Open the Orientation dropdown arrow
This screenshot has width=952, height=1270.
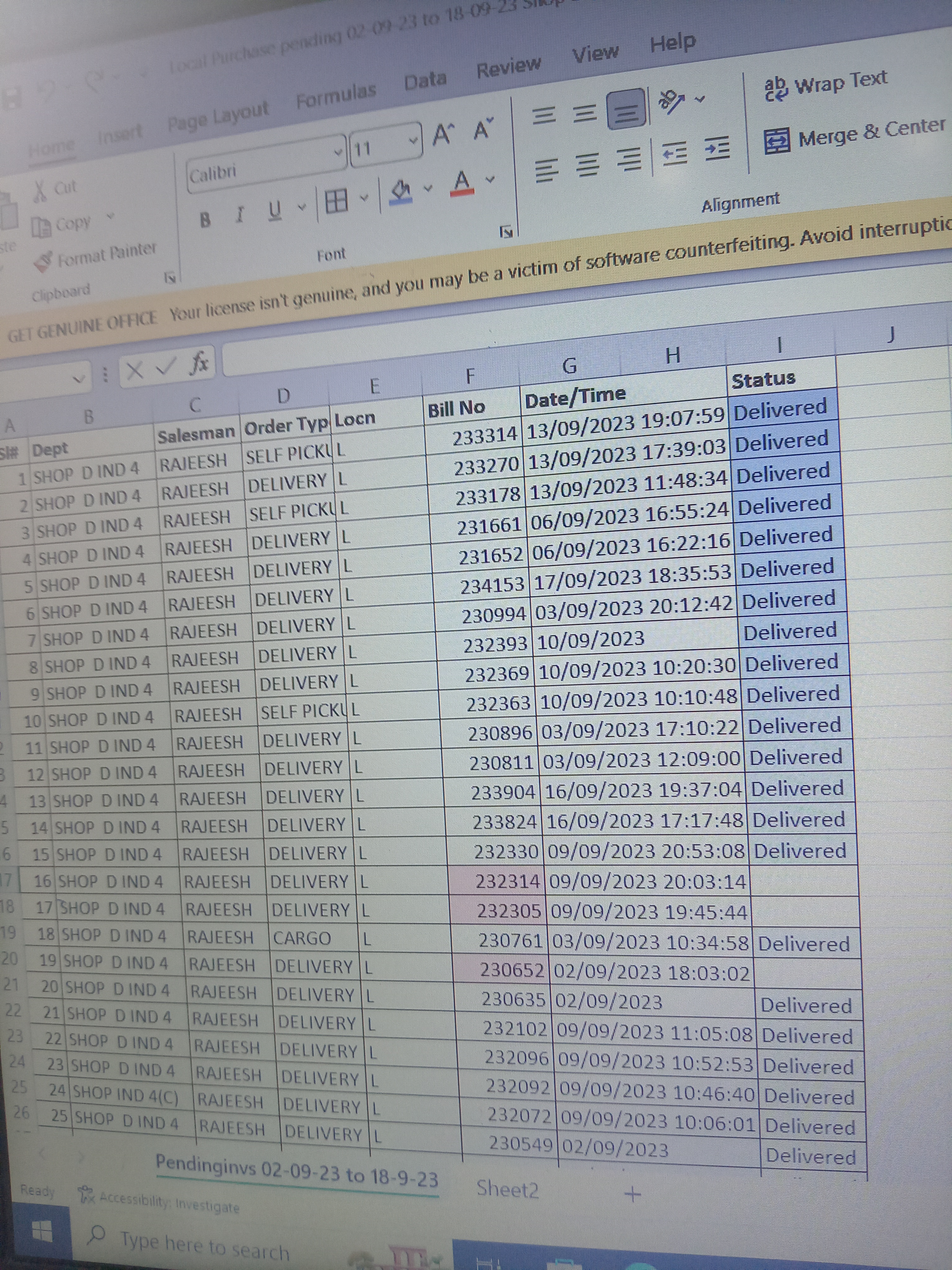tap(699, 99)
